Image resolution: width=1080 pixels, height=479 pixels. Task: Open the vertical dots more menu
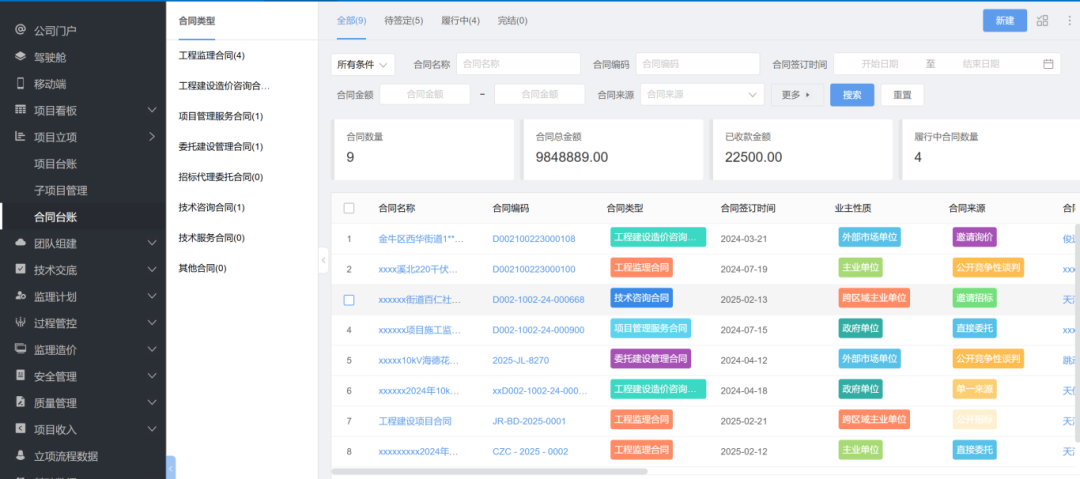(x=1069, y=21)
